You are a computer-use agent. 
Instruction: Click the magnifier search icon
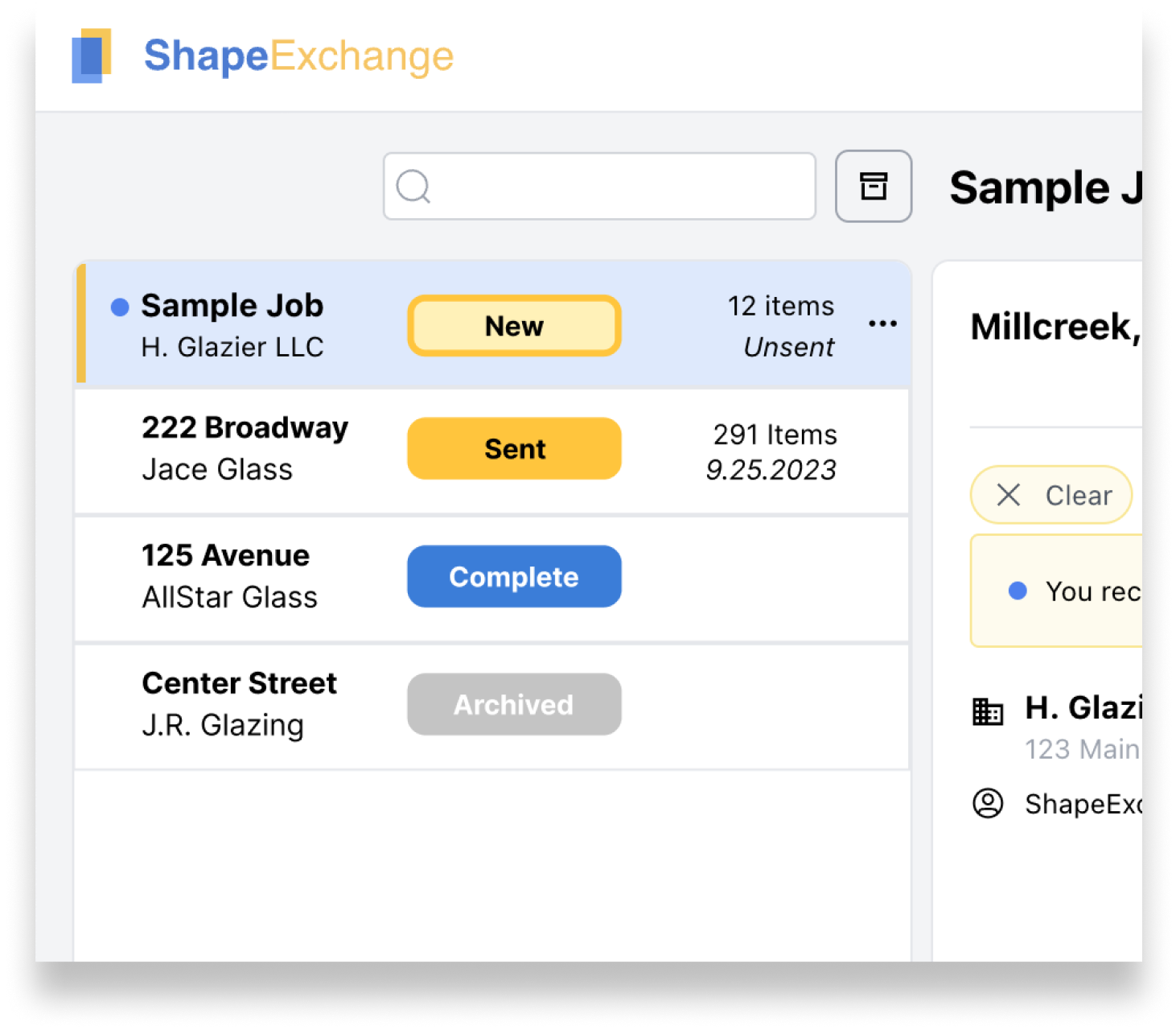pyautogui.click(x=413, y=187)
